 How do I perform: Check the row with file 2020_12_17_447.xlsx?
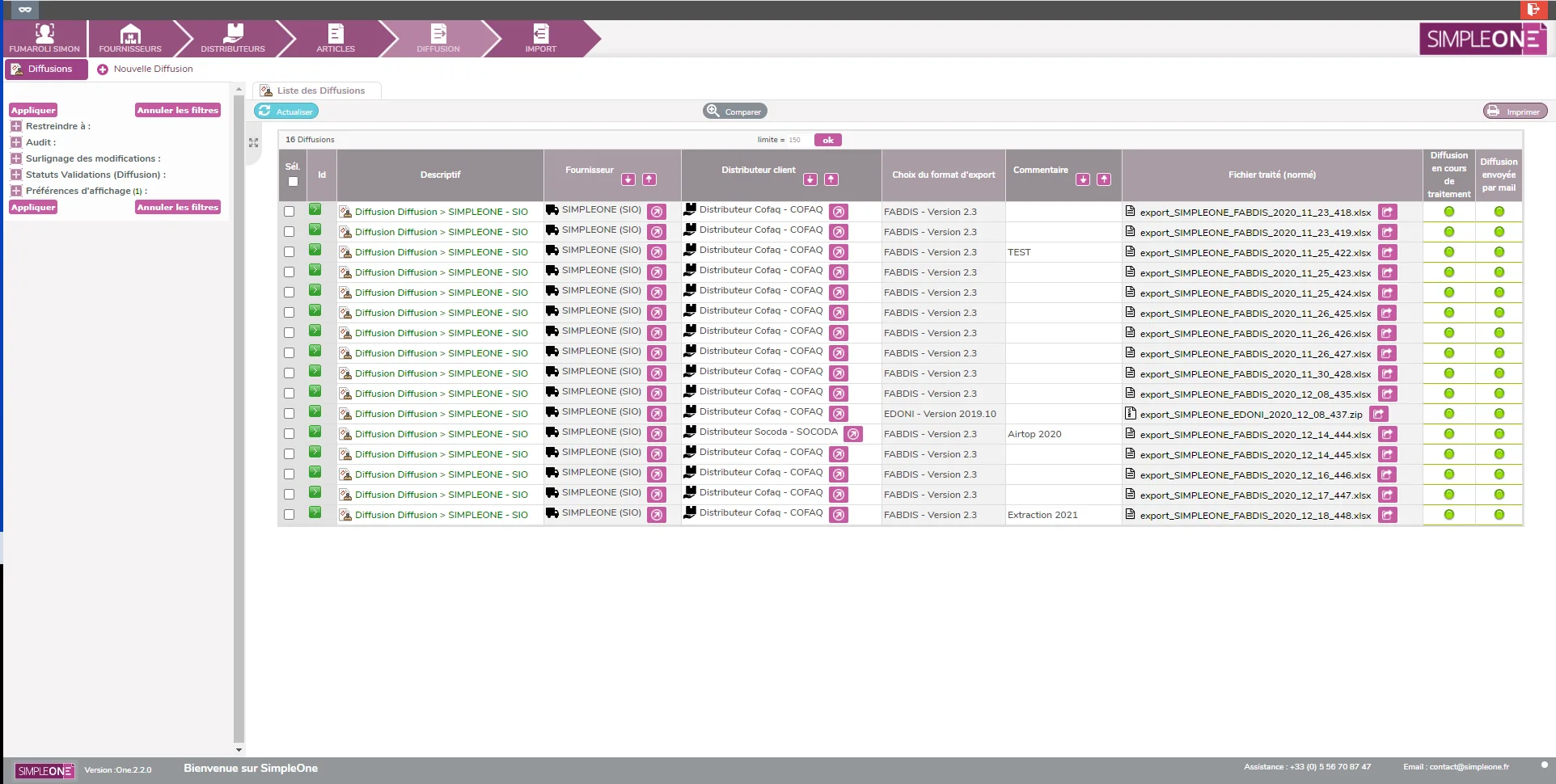pos(289,495)
